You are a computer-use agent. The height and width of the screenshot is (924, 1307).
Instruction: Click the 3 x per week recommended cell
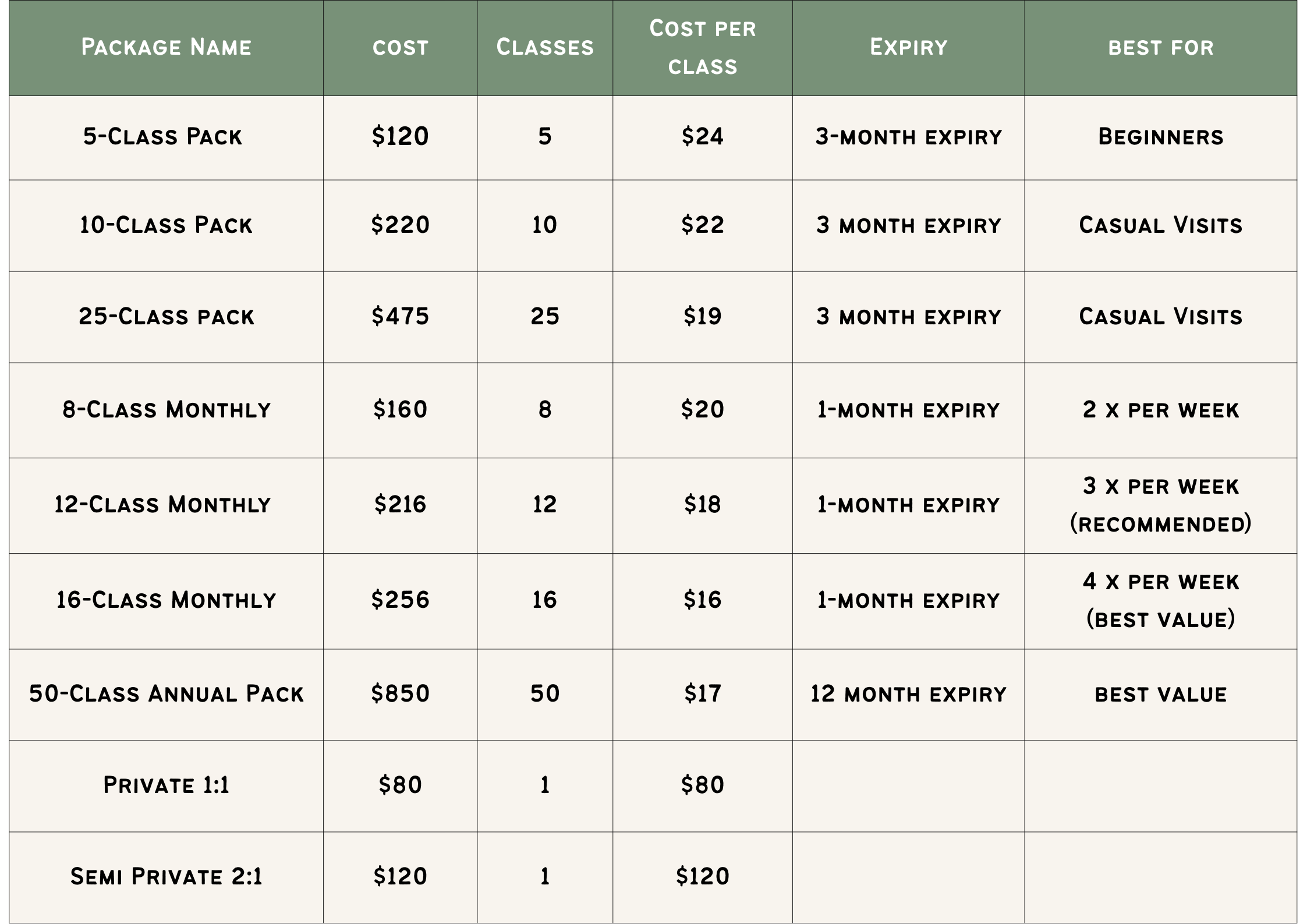click(x=1160, y=505)
